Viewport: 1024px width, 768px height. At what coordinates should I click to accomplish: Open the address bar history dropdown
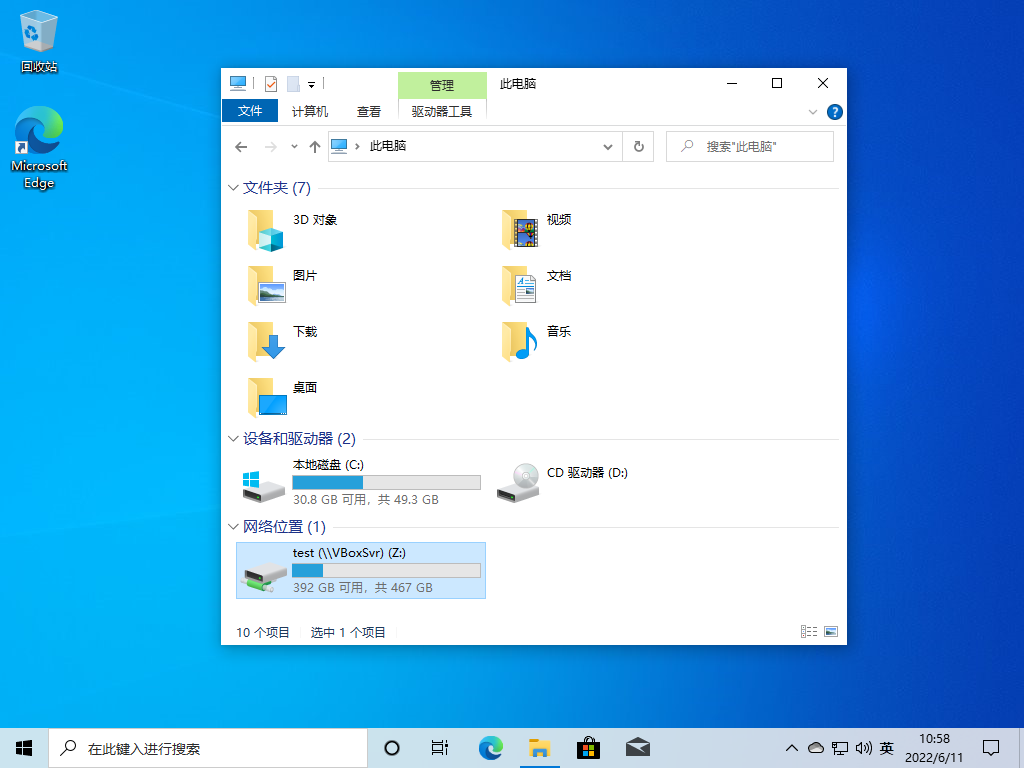pyautogui.click(x=607, y=146)
